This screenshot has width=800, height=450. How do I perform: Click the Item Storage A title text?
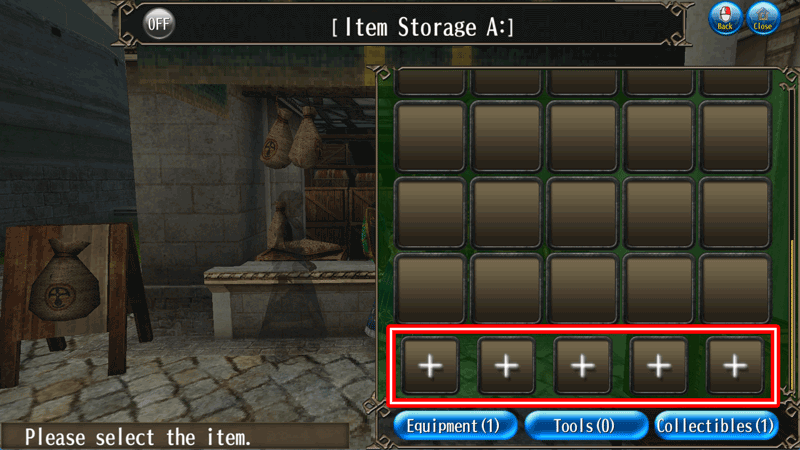point(422,27)
